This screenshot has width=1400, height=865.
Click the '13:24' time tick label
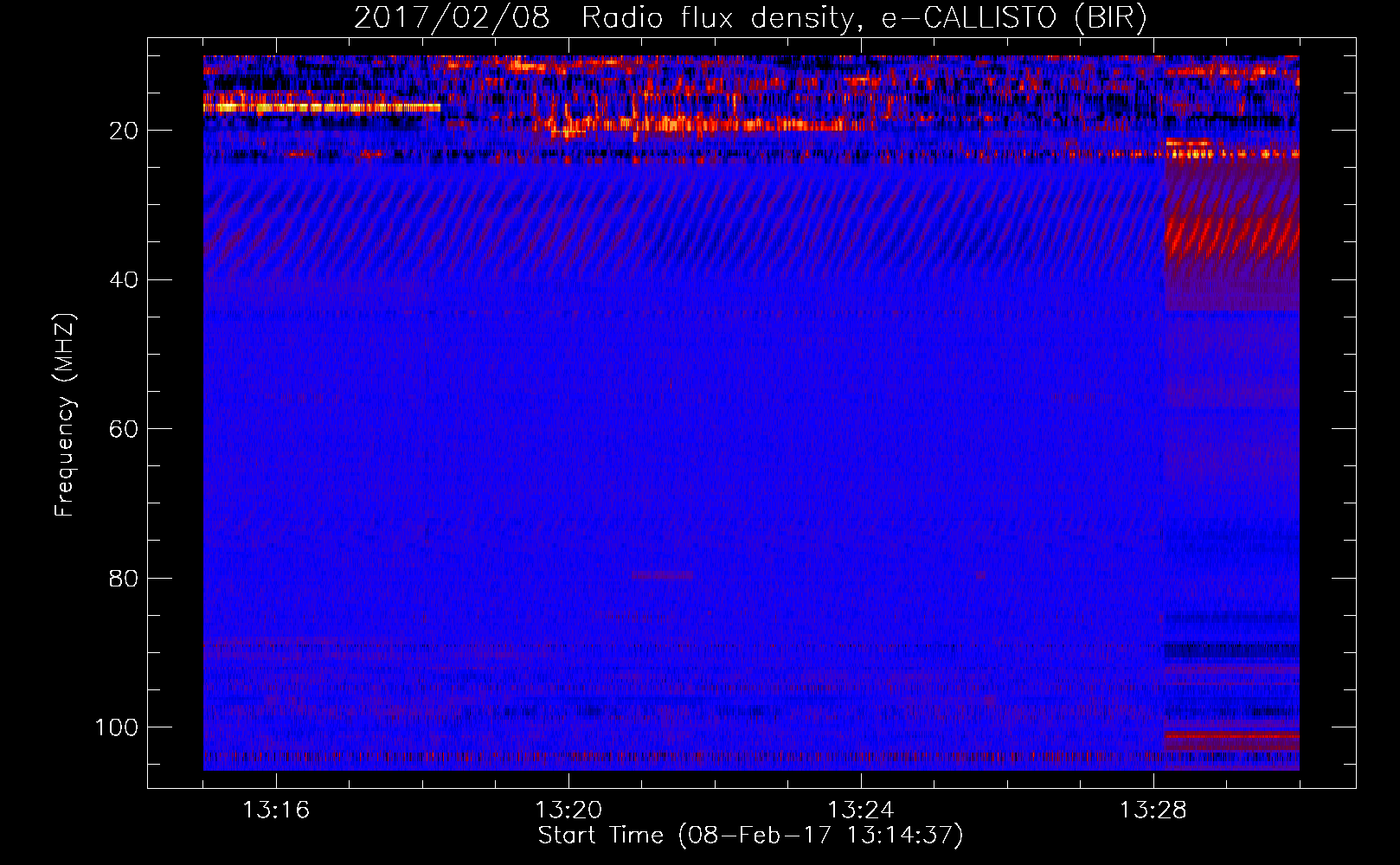pyautogui.click(x=861, y=811)
